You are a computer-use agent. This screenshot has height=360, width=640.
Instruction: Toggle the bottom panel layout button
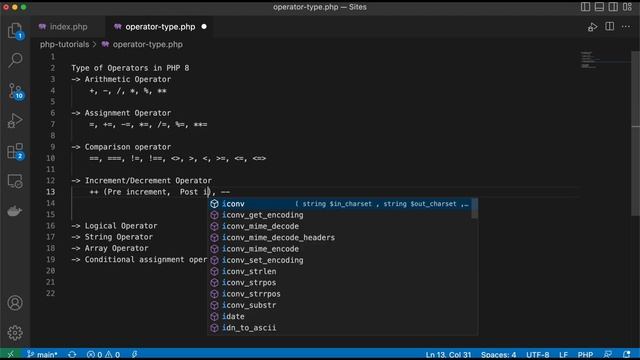pyautogui.click(x=599, y=7)
